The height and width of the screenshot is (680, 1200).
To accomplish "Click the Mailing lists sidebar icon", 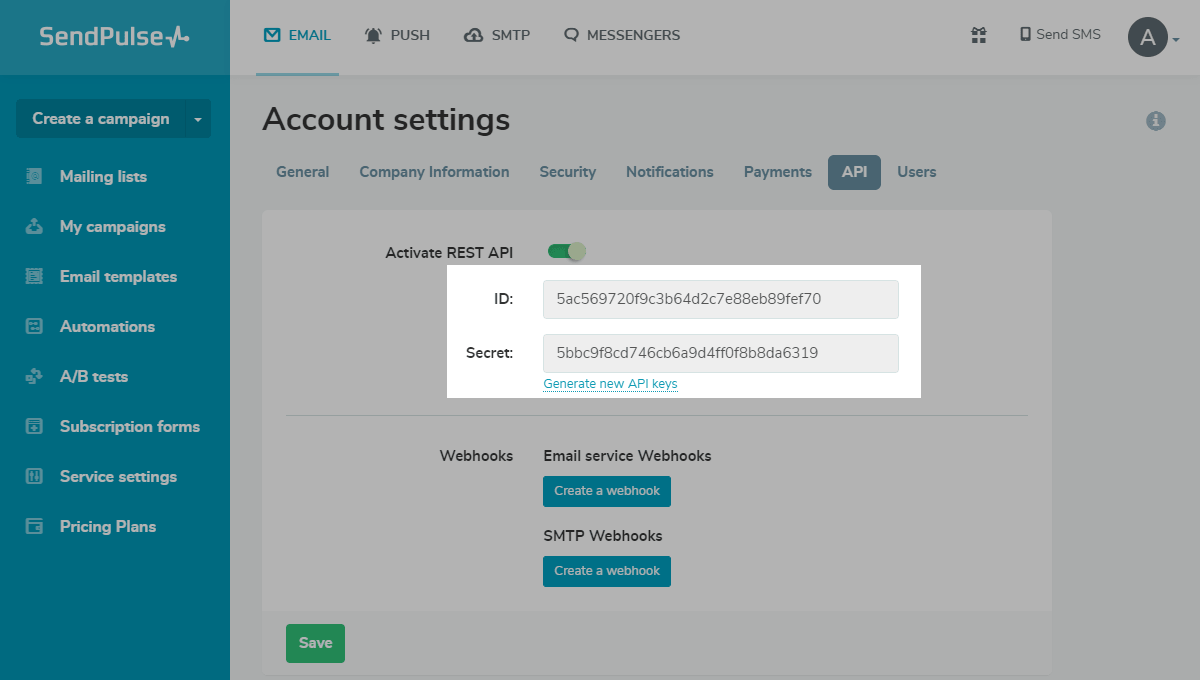I will tap(34, 176).
